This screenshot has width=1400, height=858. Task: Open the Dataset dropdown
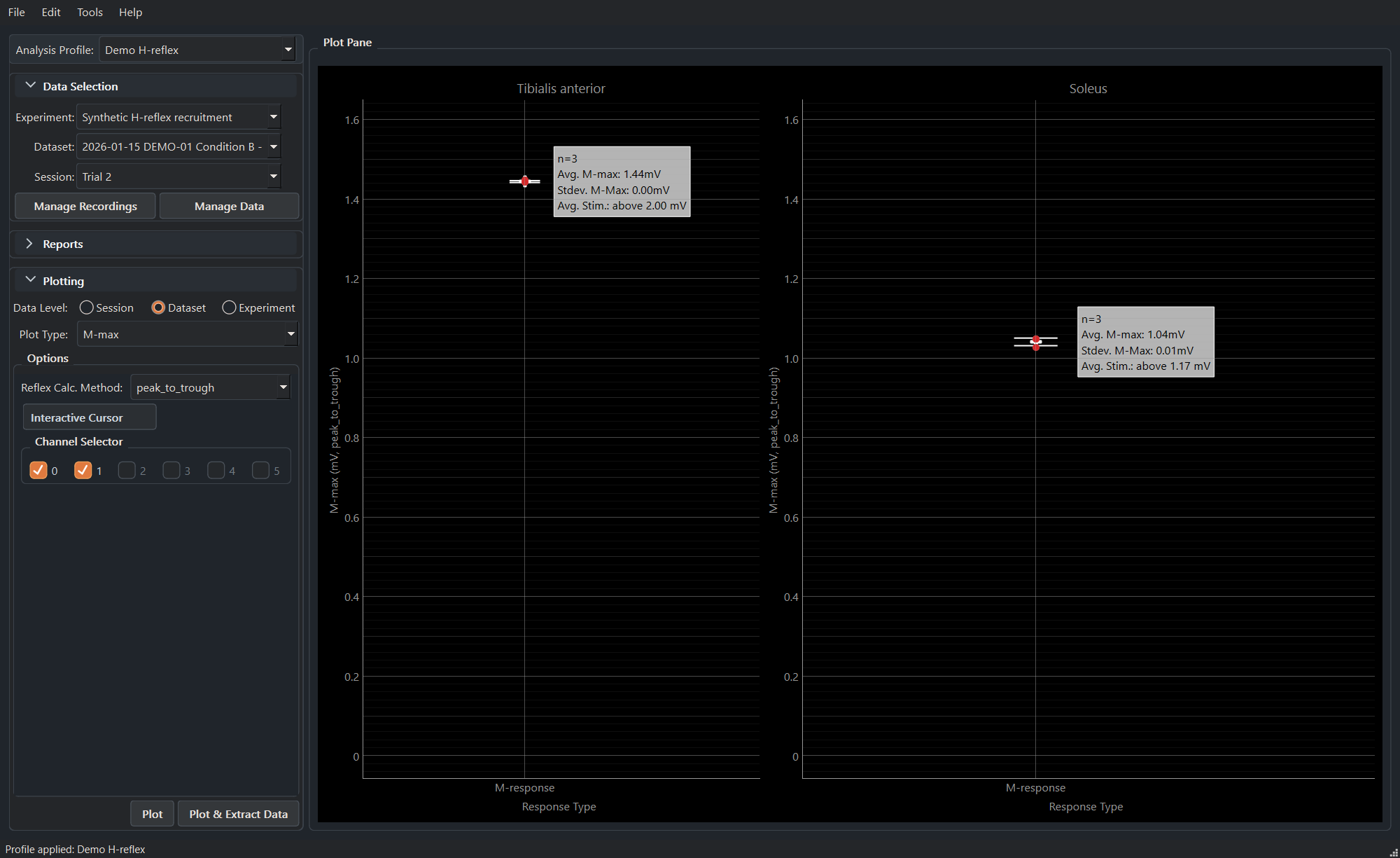pyautogui.click(x=178, y=146)
